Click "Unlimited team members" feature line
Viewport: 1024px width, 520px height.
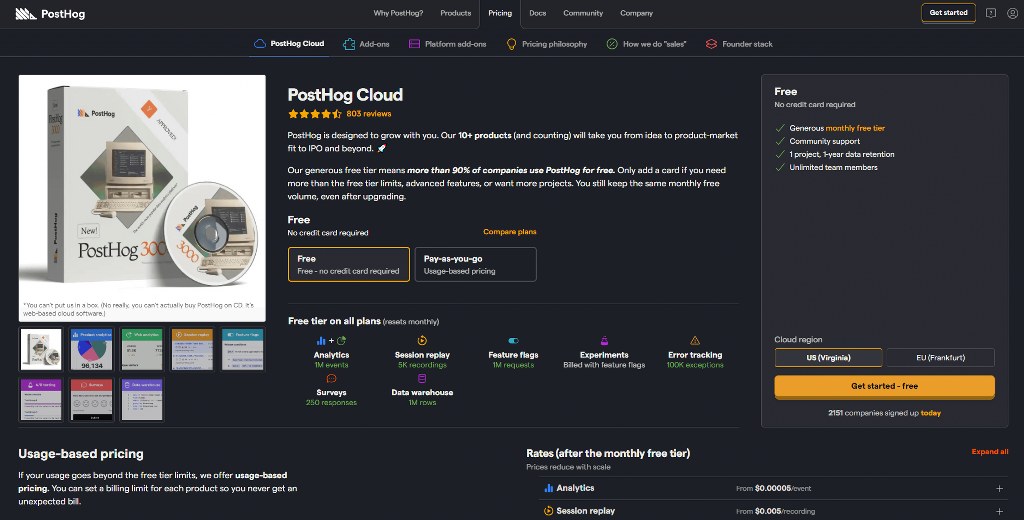(833, 167)
